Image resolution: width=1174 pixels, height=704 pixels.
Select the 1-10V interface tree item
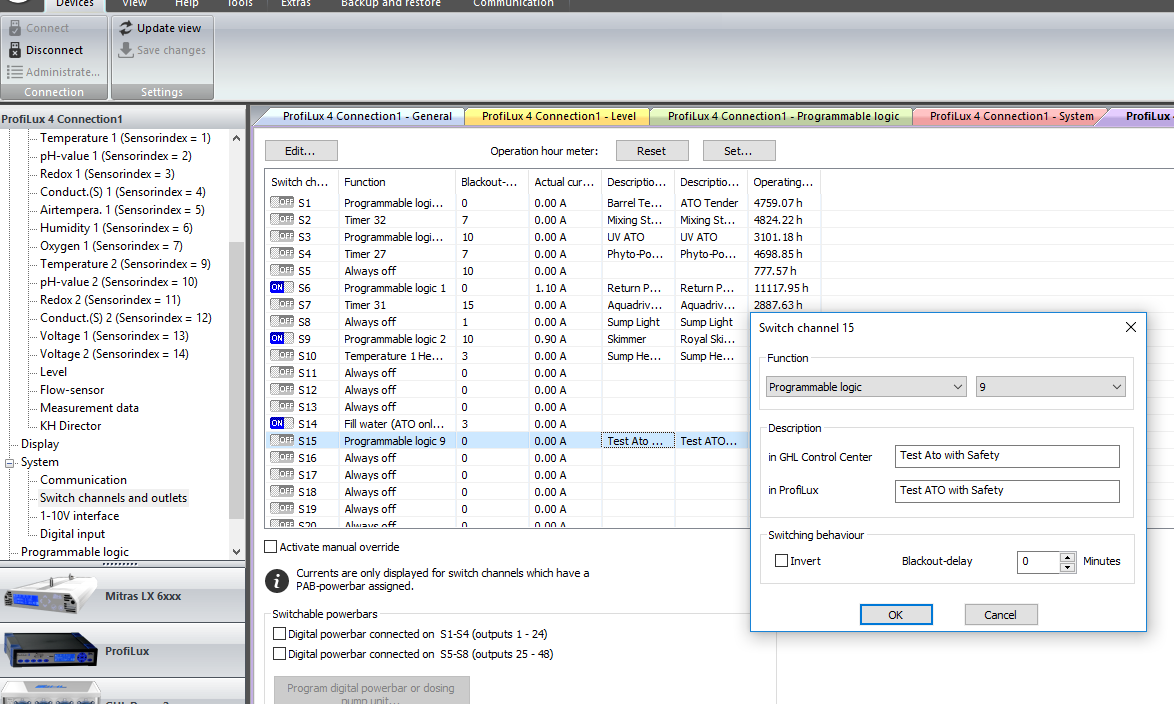[x=79, y=515]
